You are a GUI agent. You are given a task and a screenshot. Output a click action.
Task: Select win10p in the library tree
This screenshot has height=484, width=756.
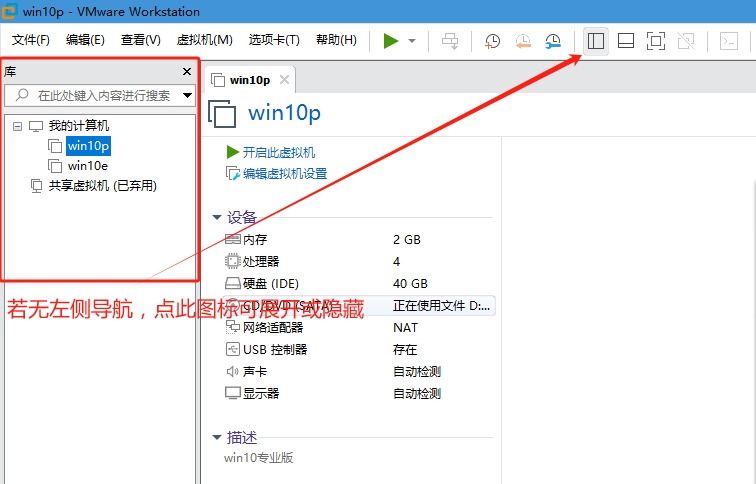point(89,146)
